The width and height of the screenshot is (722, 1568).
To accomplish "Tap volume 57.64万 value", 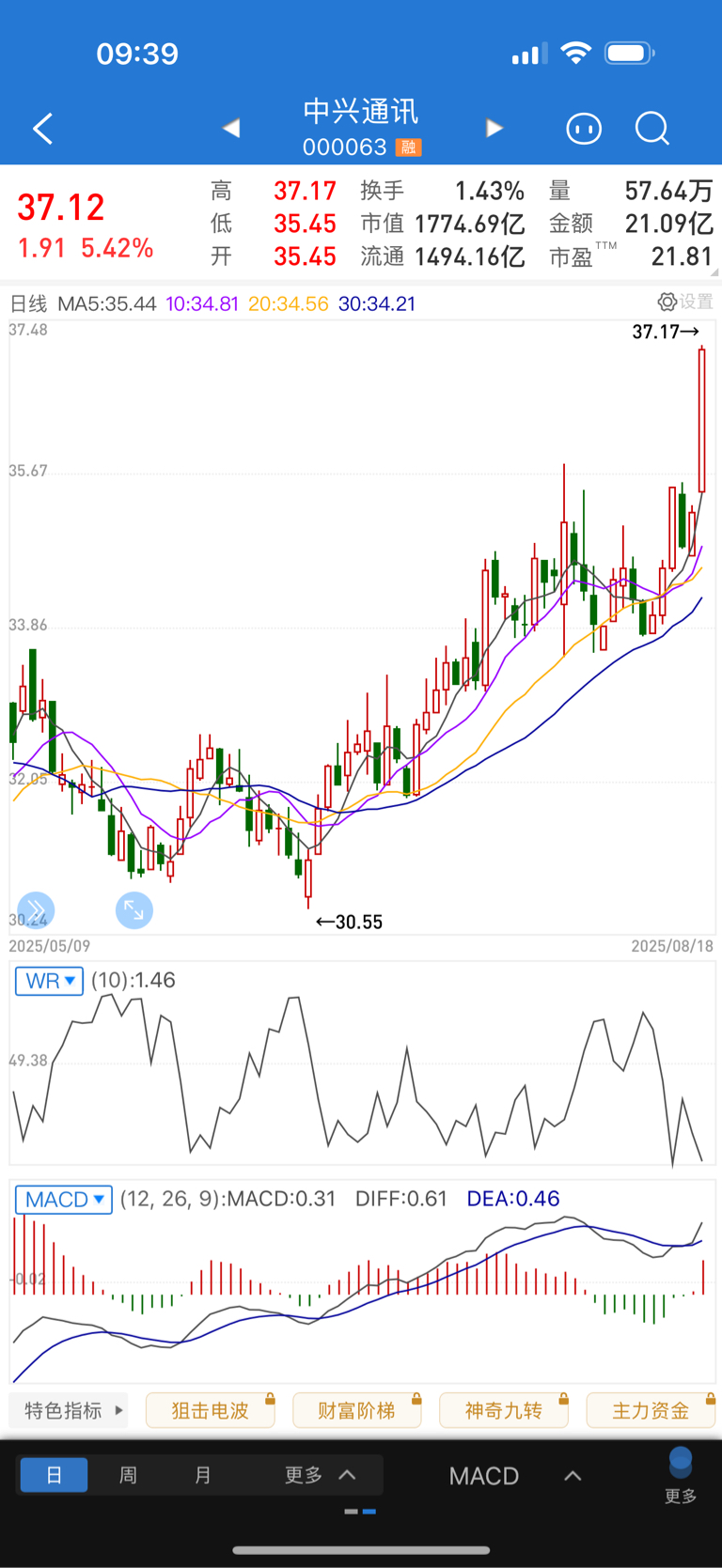I will click(x=668, y=191).
